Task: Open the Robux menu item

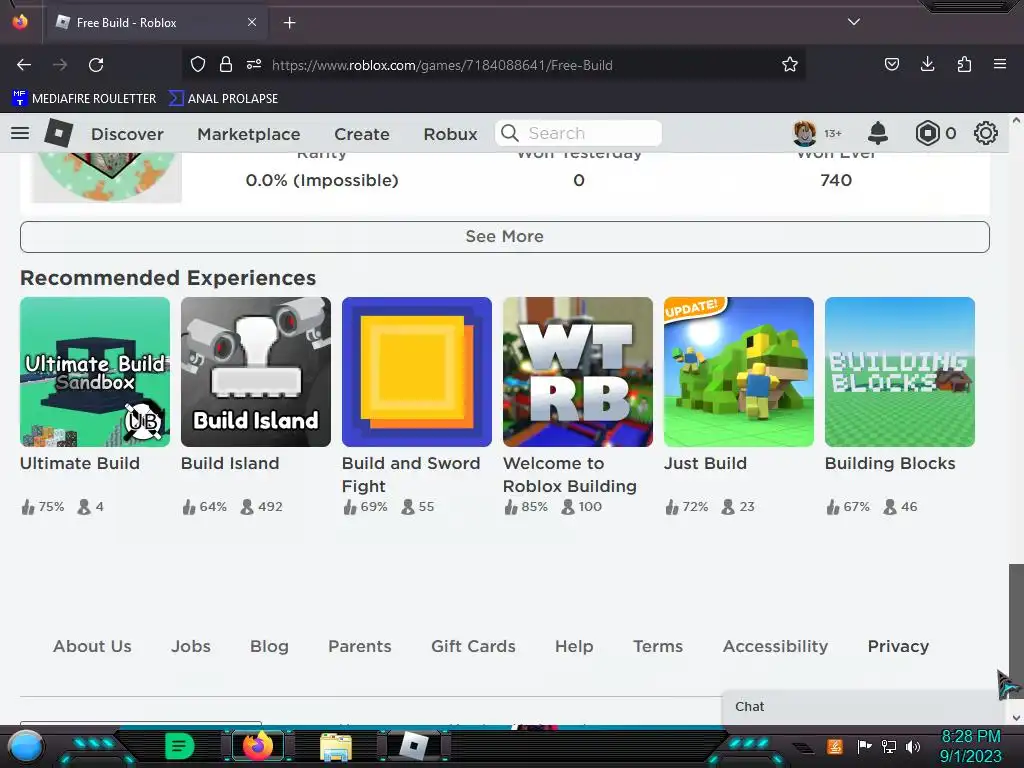Action: click(451, 134)
